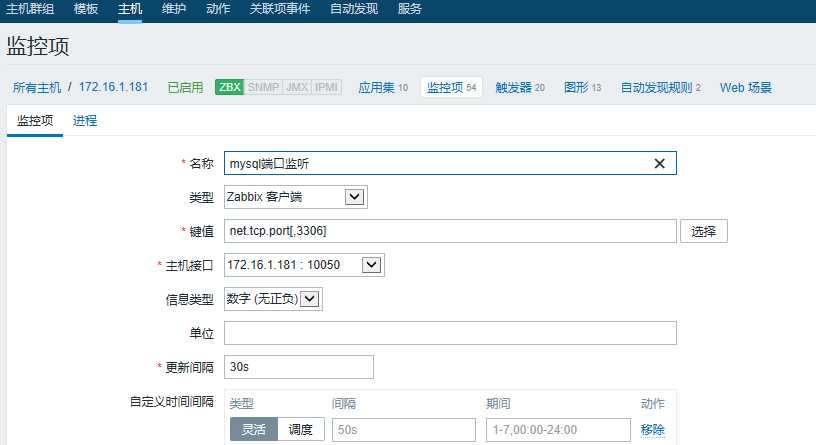
Task: Click the 选择 button next to 键值
Action: pos(704,231)
